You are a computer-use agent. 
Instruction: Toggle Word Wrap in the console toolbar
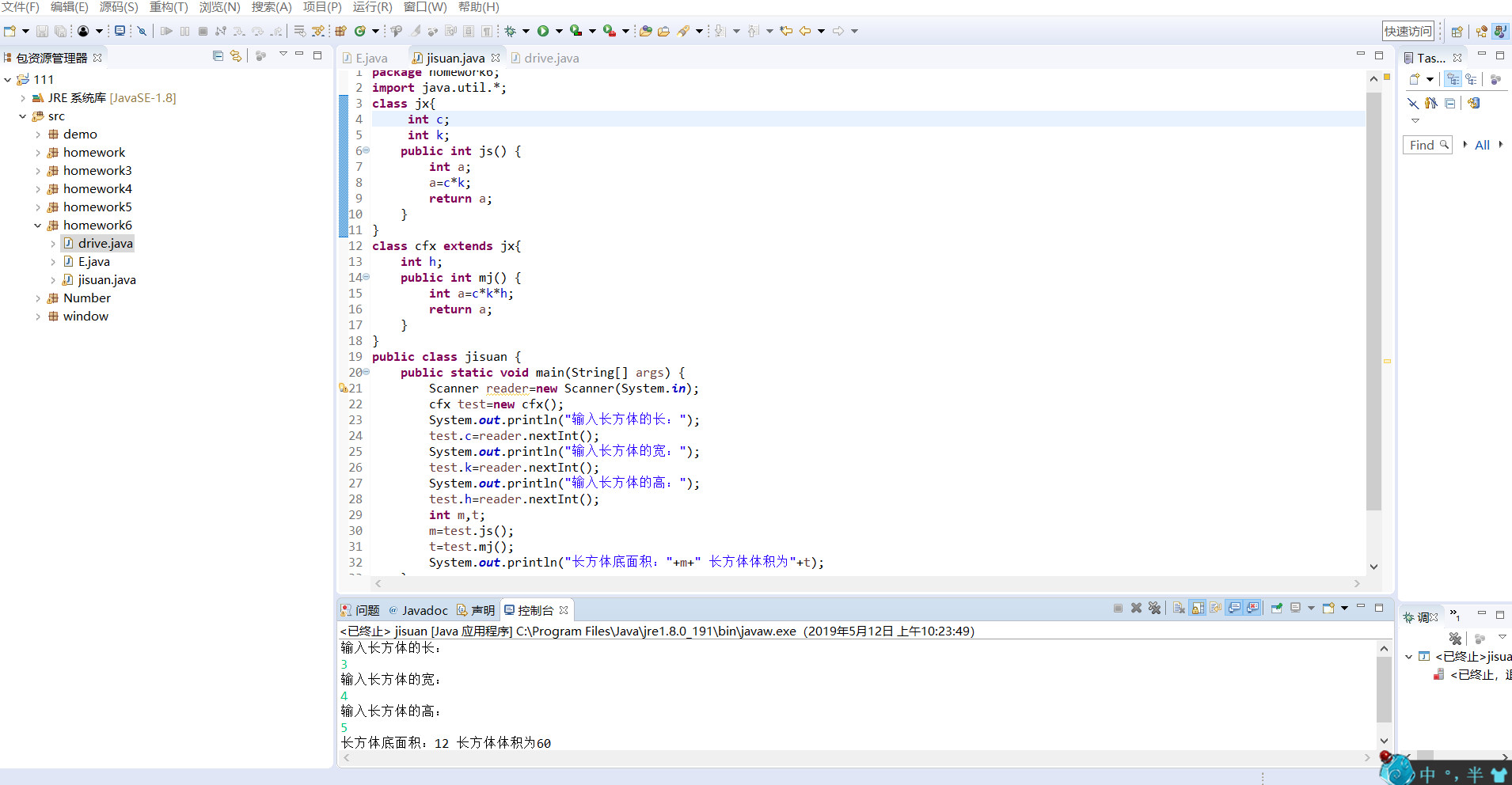[1216, 608]
